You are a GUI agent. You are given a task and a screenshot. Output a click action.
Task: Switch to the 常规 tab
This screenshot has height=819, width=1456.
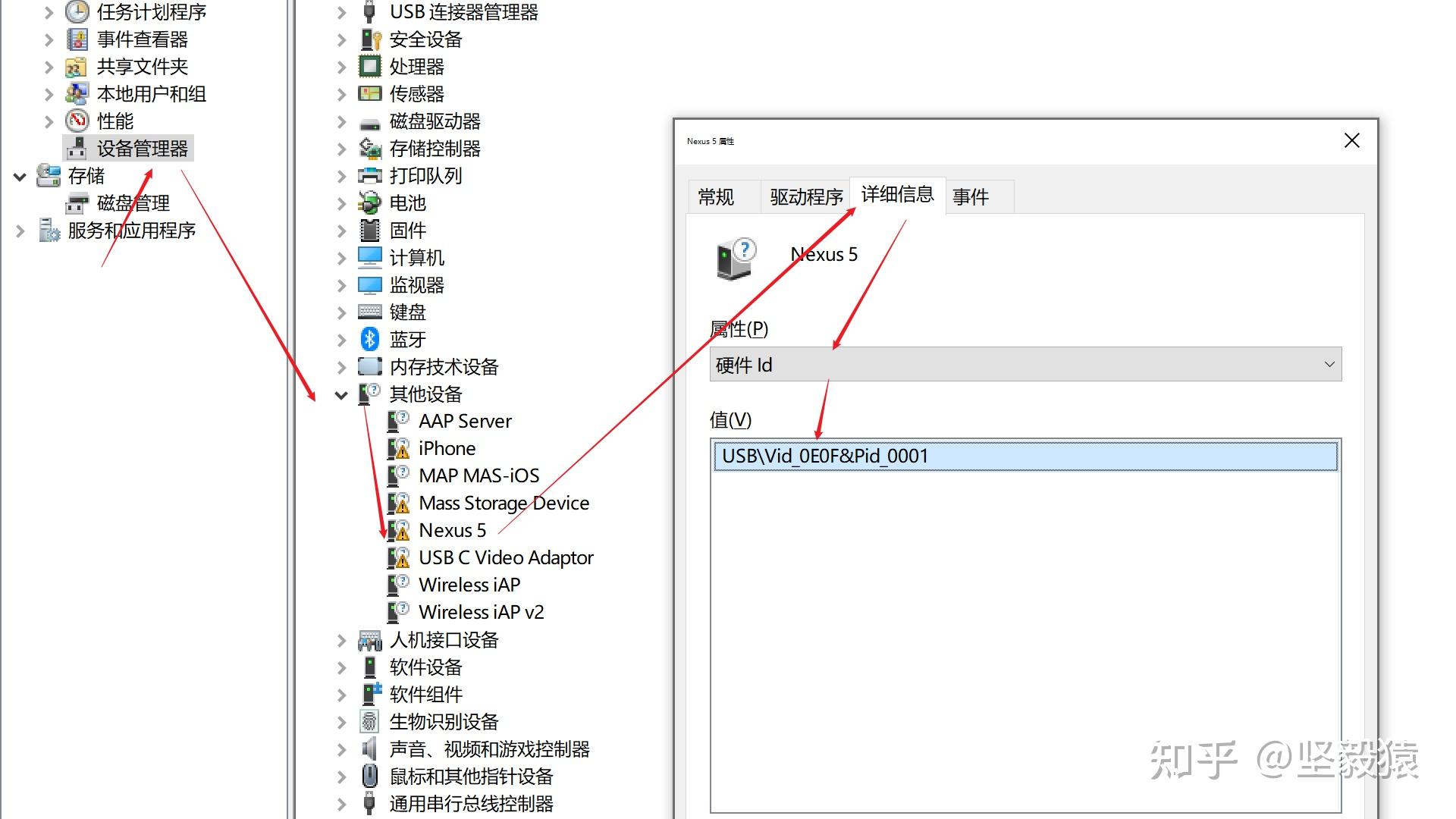715,197
